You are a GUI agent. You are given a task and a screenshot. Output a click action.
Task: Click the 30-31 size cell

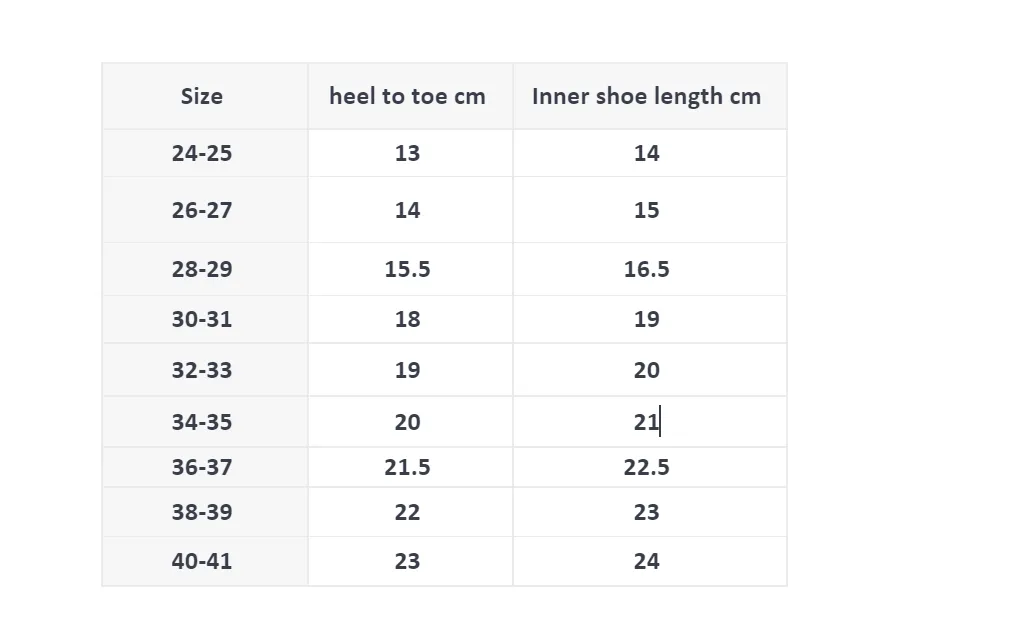(205, 319)
